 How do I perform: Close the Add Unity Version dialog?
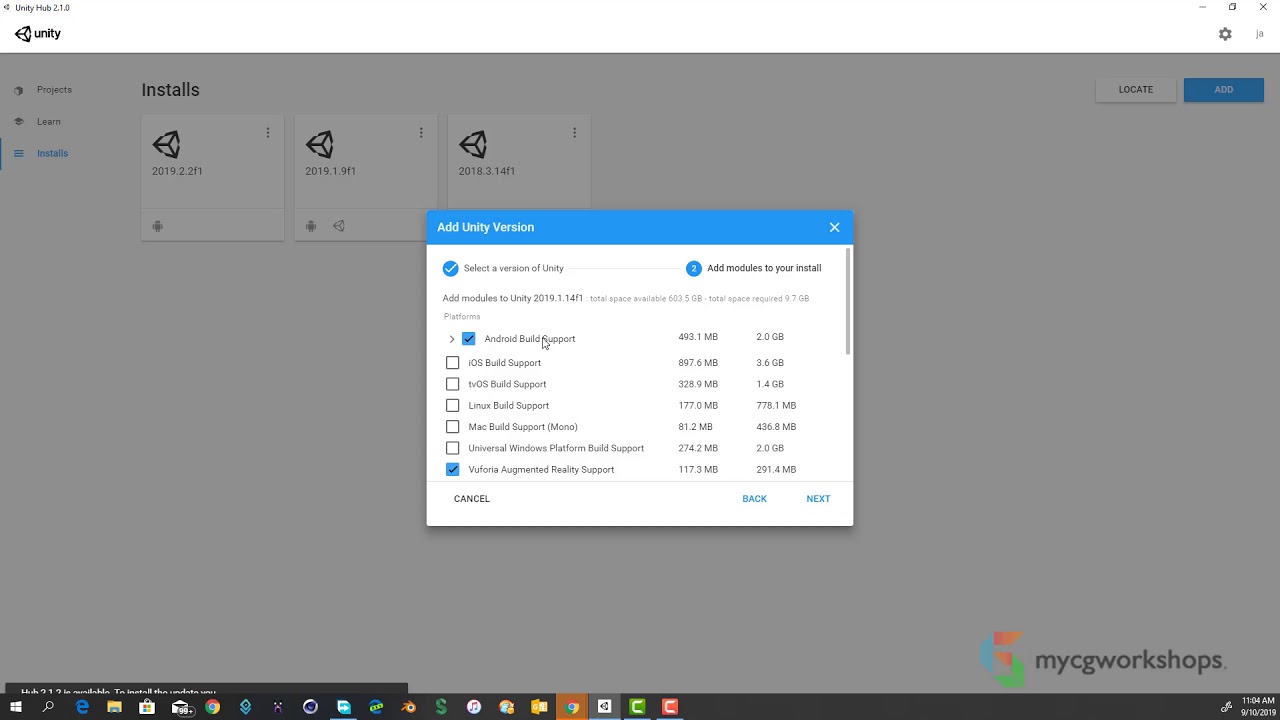pyautogui.click(x=834, y=227)
